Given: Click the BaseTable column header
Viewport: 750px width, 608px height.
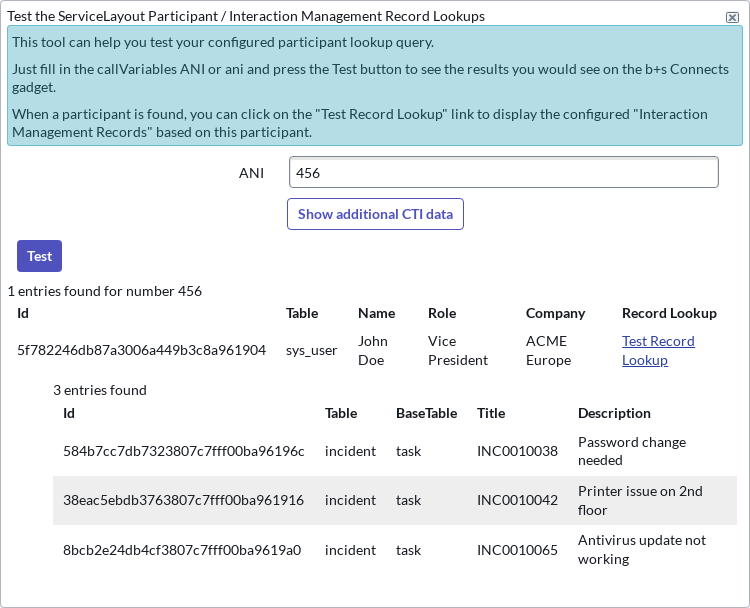Looking at the screenshot, I should (426, 413).
